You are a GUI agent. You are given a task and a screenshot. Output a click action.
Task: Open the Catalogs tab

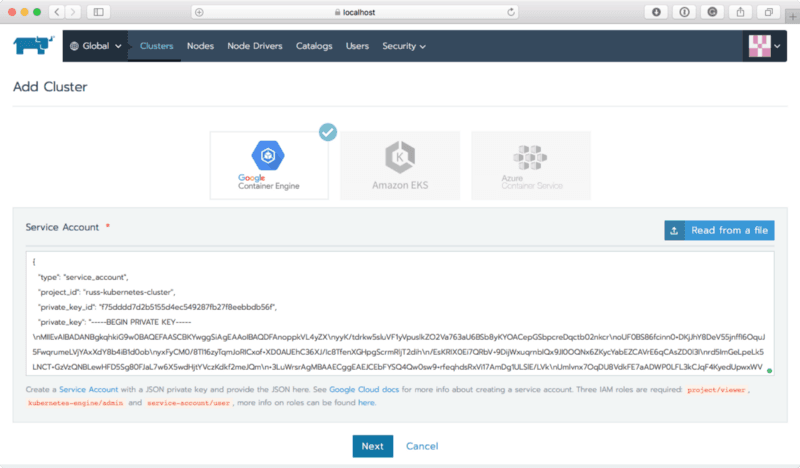[314, 46]
